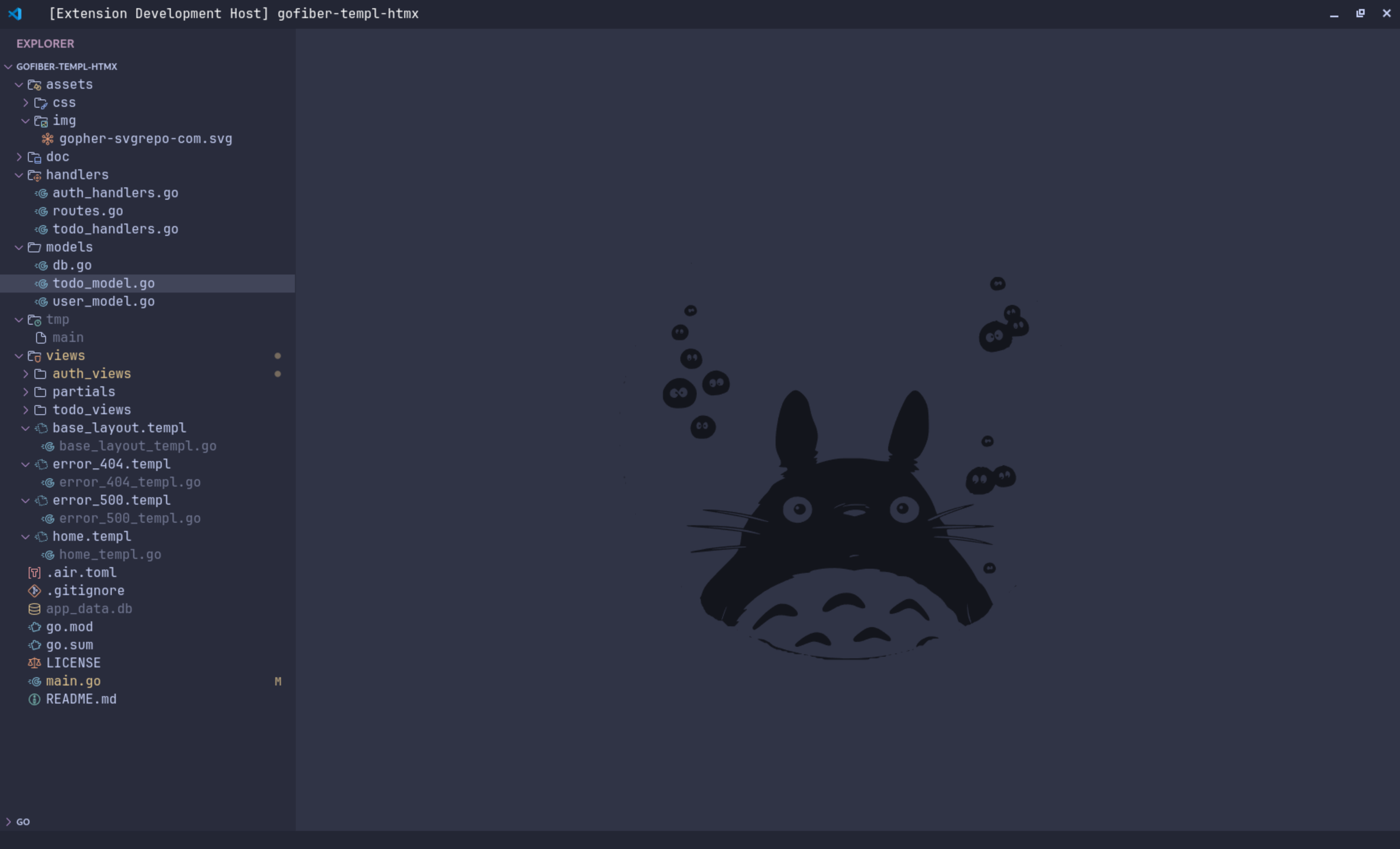This screenshot has width=1400, height=849.
Task: Click the SVG icon beside gopher-svgrepo-com.svg
Action: click(48, 138)
